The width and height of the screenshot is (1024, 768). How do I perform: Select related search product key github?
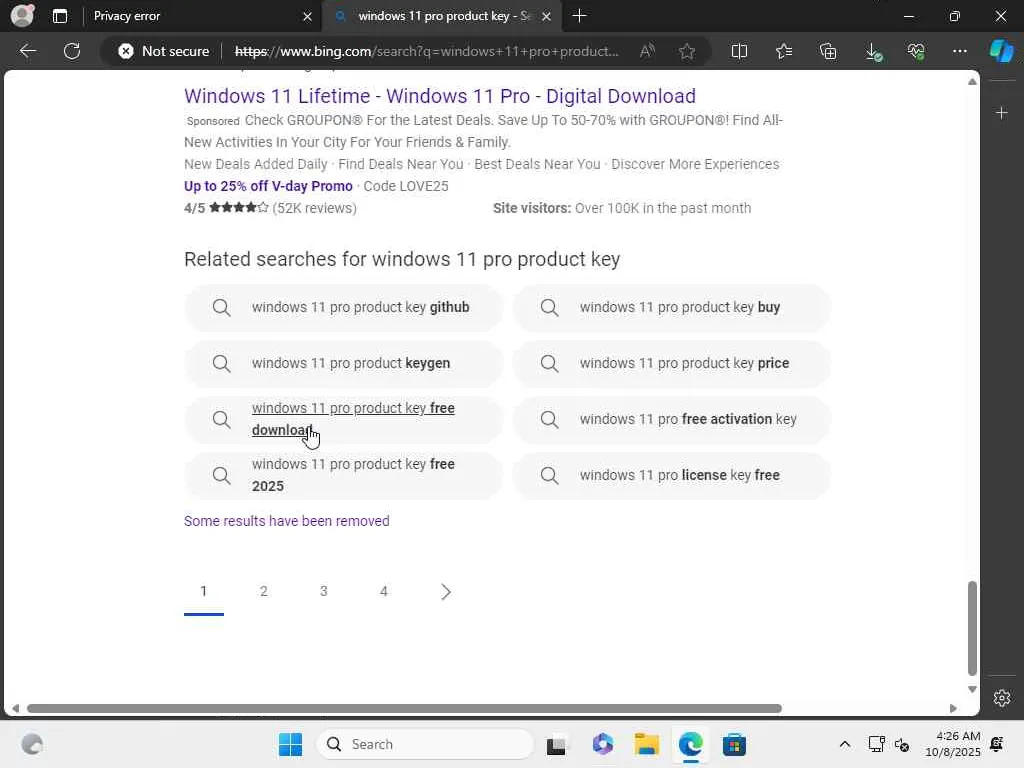(344, 308)
